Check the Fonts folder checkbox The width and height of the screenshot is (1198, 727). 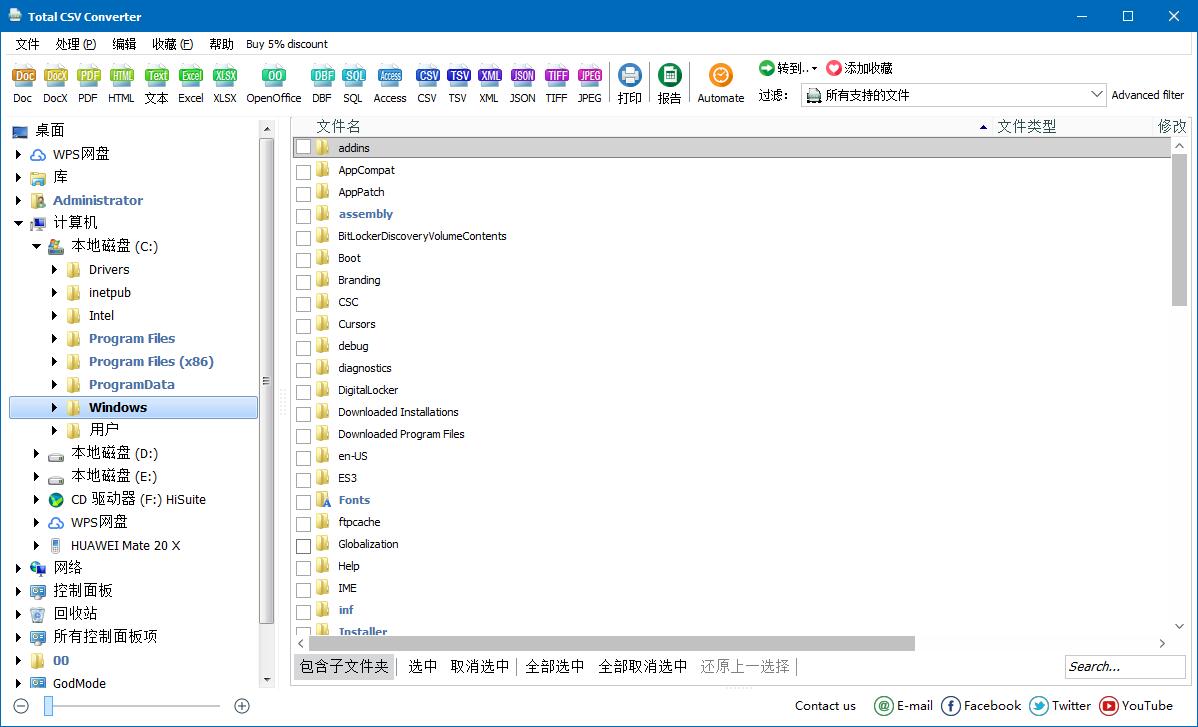pos(303,502)
